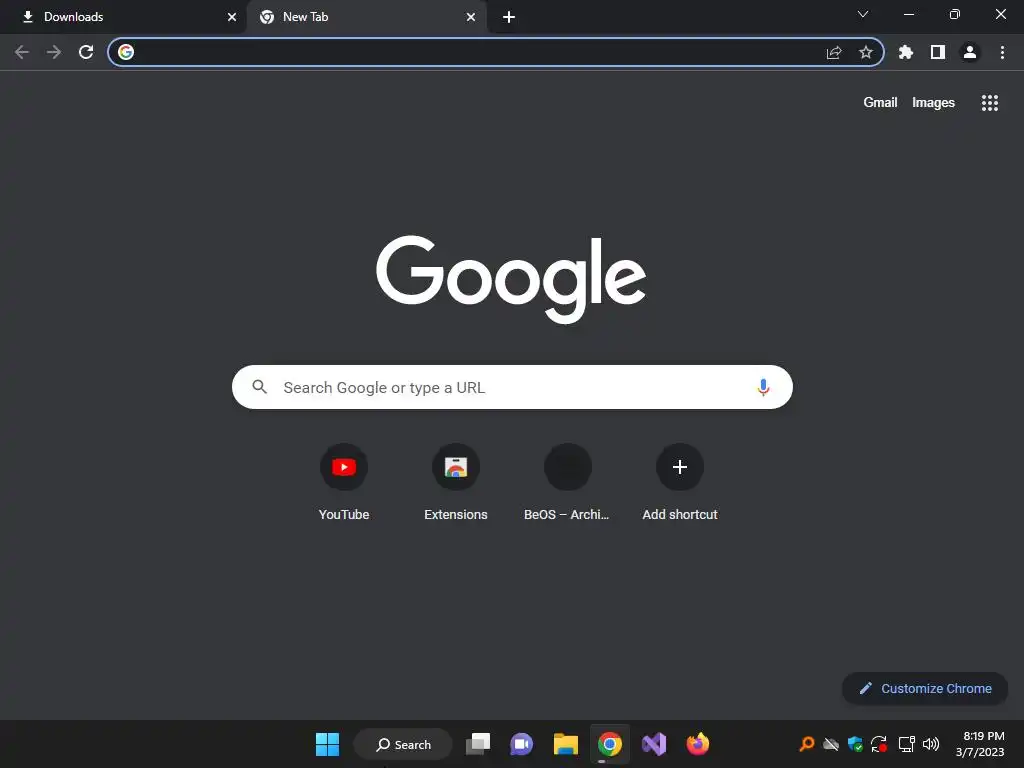Open the Extensions shortcut tile

point(456,482)
